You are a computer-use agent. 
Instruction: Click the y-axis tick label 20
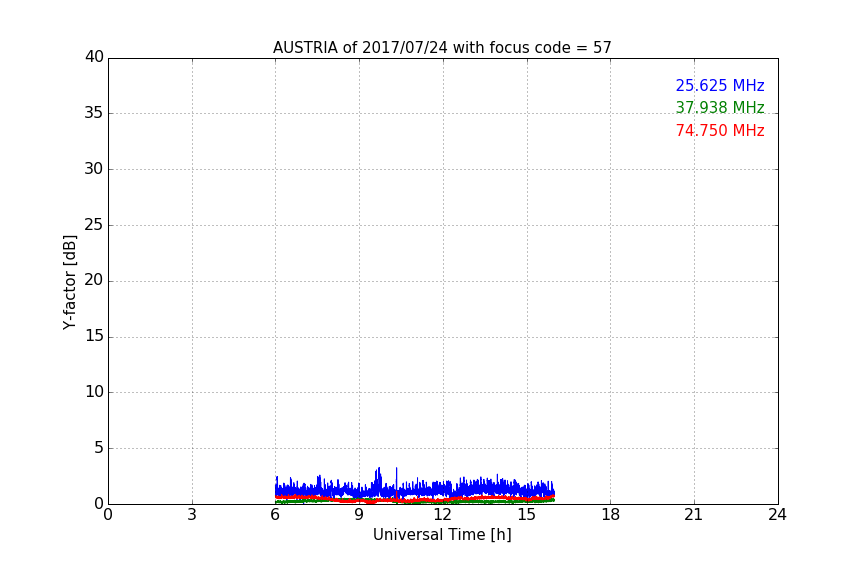[x=94, y=280]
